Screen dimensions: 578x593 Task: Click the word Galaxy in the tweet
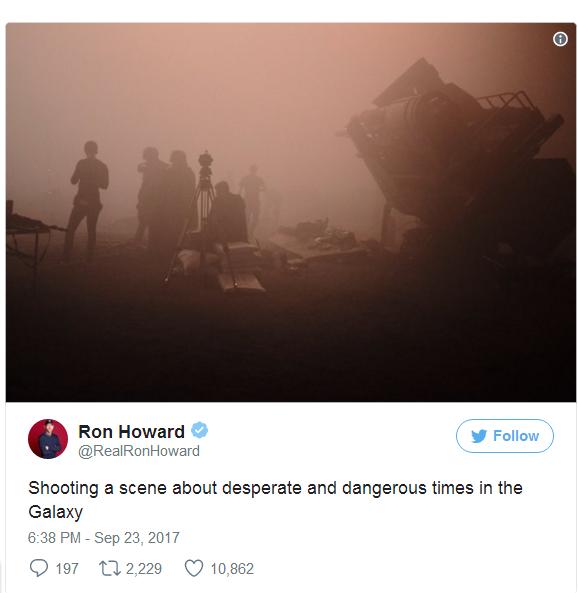(x=56, y=512)
